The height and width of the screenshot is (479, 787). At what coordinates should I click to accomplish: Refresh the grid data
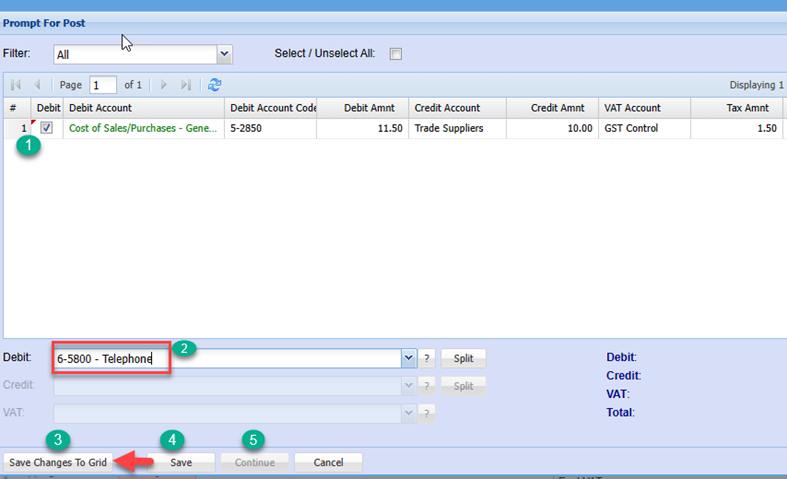[214, 85]
